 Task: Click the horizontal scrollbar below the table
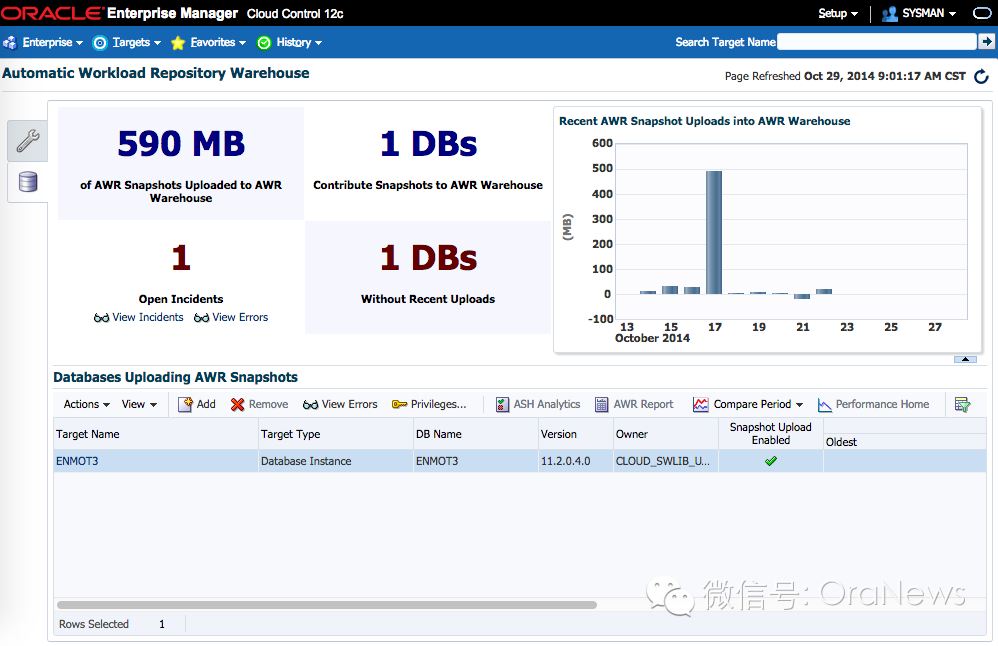[327, 605]
